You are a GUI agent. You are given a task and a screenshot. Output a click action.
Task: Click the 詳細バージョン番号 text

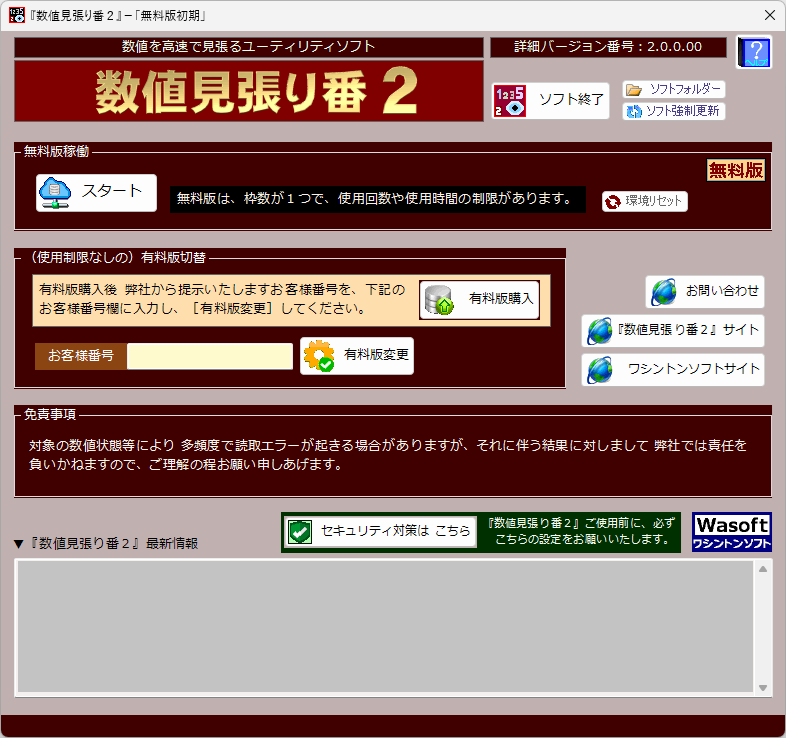point(608,47)
